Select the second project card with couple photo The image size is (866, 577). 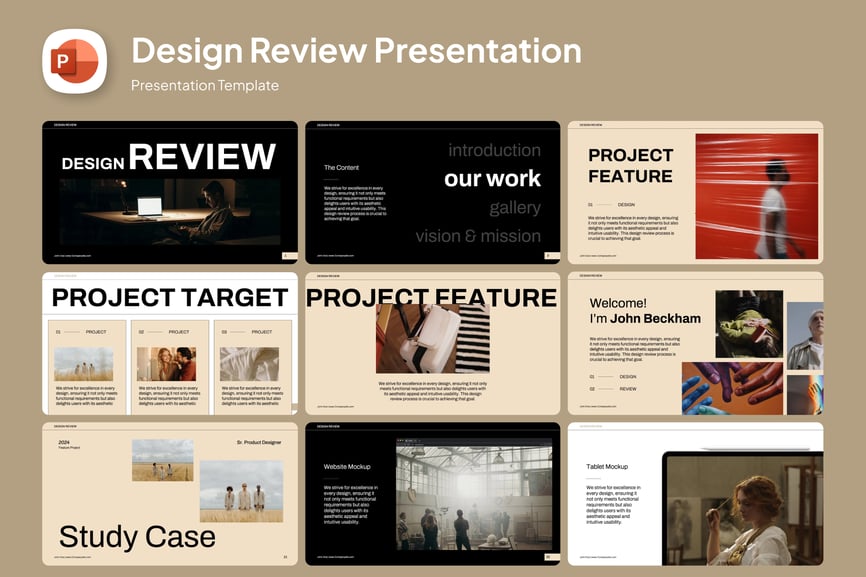[x=166, y=365]
